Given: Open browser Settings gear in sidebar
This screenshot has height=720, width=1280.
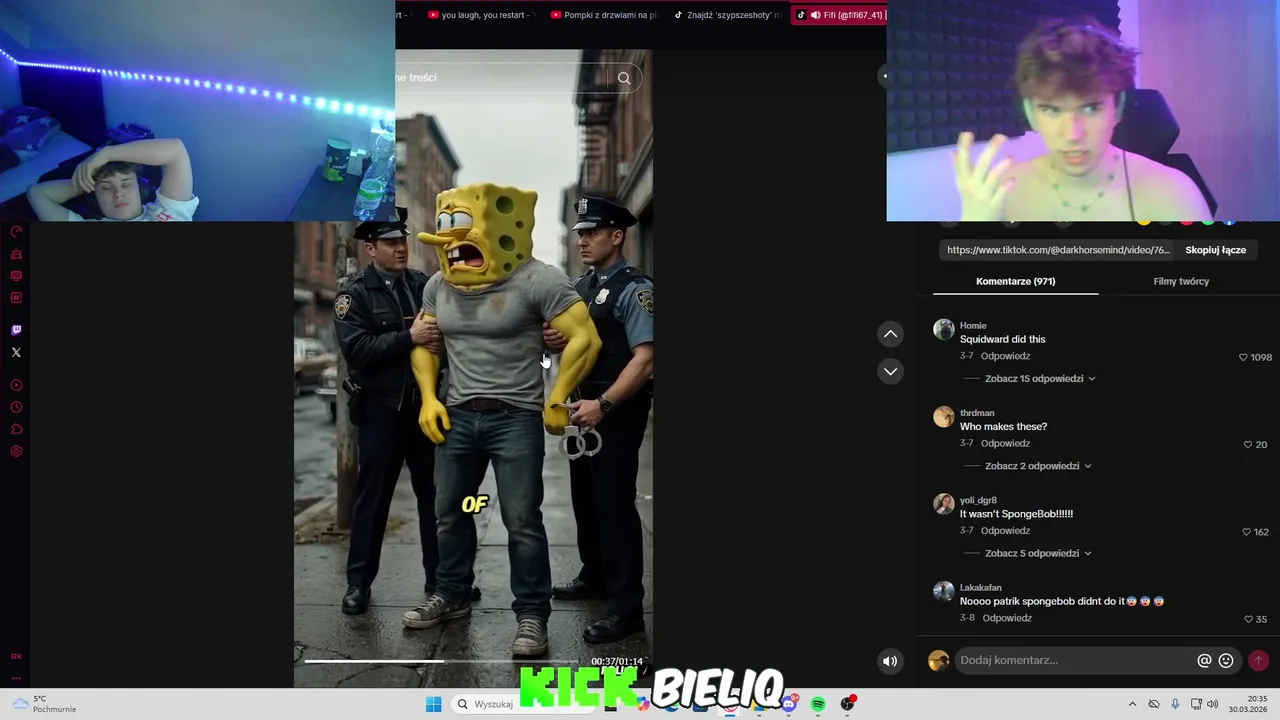Looking at the screenshot, I should [x=16, y=451].
